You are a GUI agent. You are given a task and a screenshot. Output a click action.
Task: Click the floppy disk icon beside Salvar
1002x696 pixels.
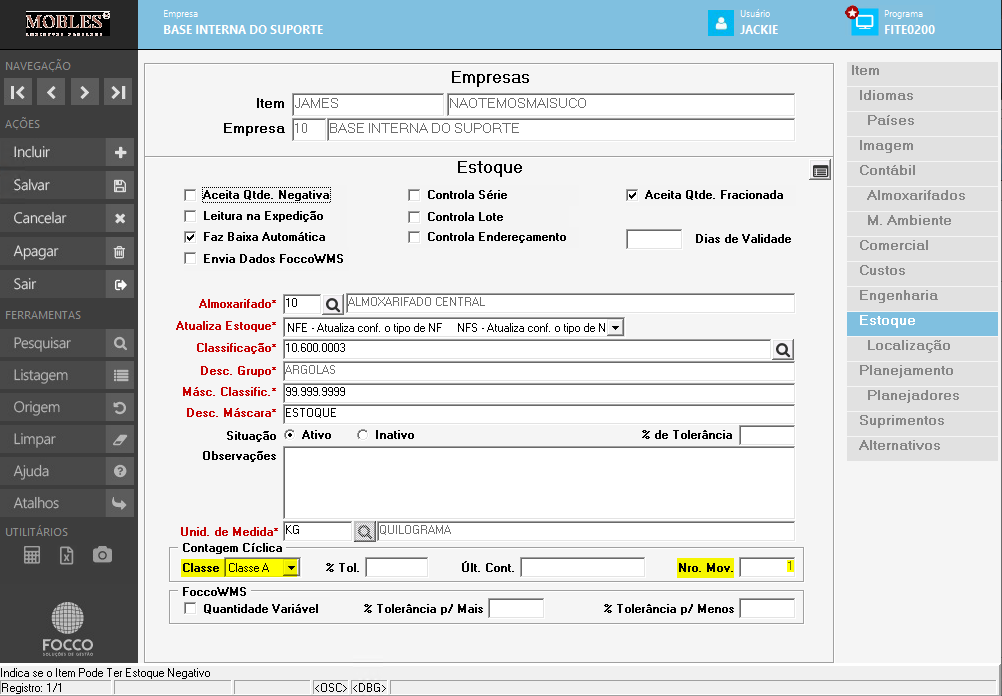[x=120, y=186]
